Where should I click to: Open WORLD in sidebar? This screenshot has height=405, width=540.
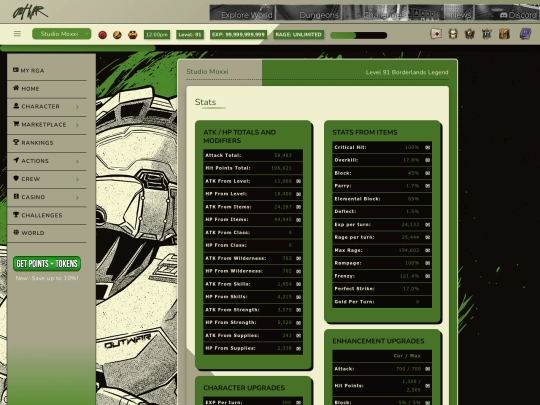click(47, 233)
